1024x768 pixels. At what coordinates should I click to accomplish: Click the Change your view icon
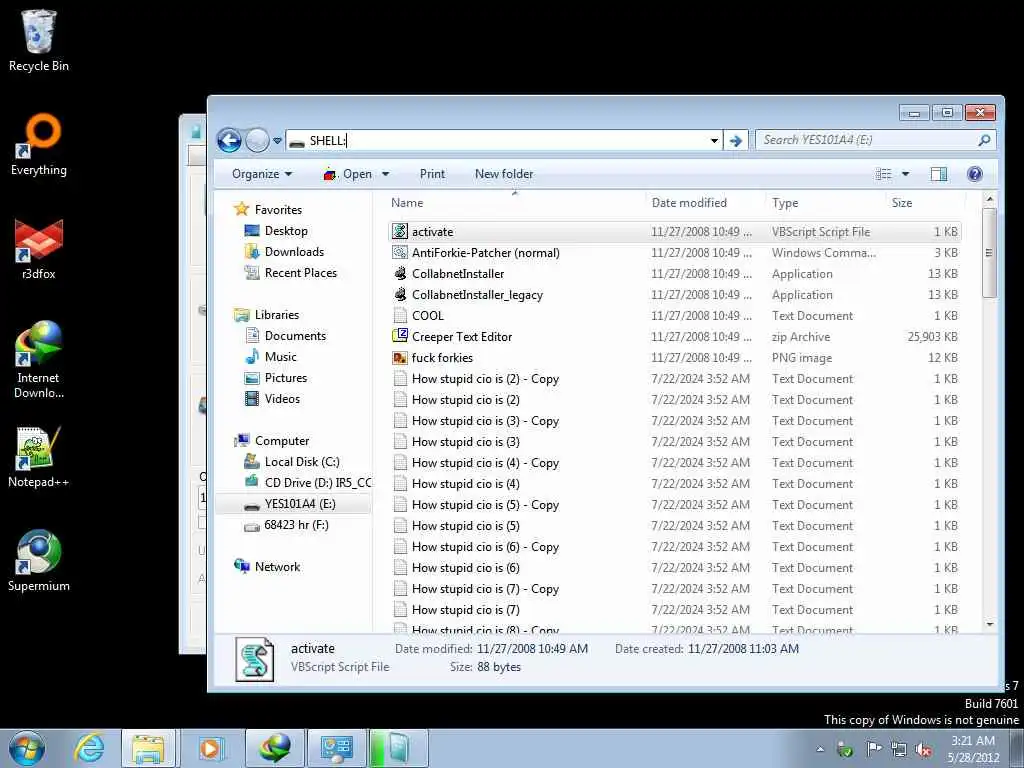point(884,174)
